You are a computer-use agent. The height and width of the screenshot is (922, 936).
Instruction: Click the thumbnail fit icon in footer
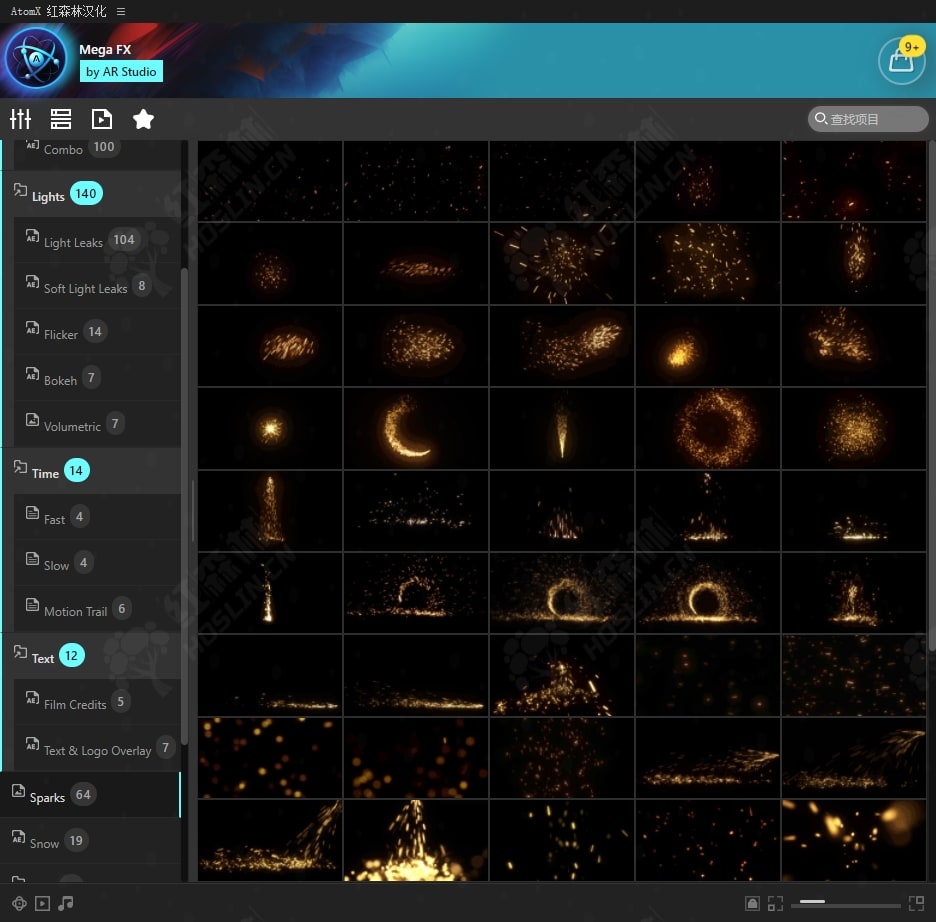point(752,904)
